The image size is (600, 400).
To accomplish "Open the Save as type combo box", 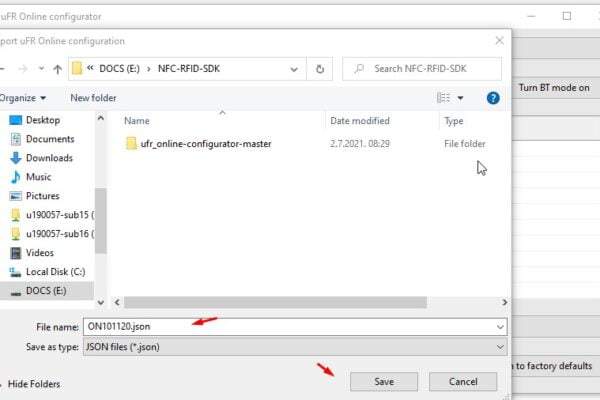I will [295, 347].
